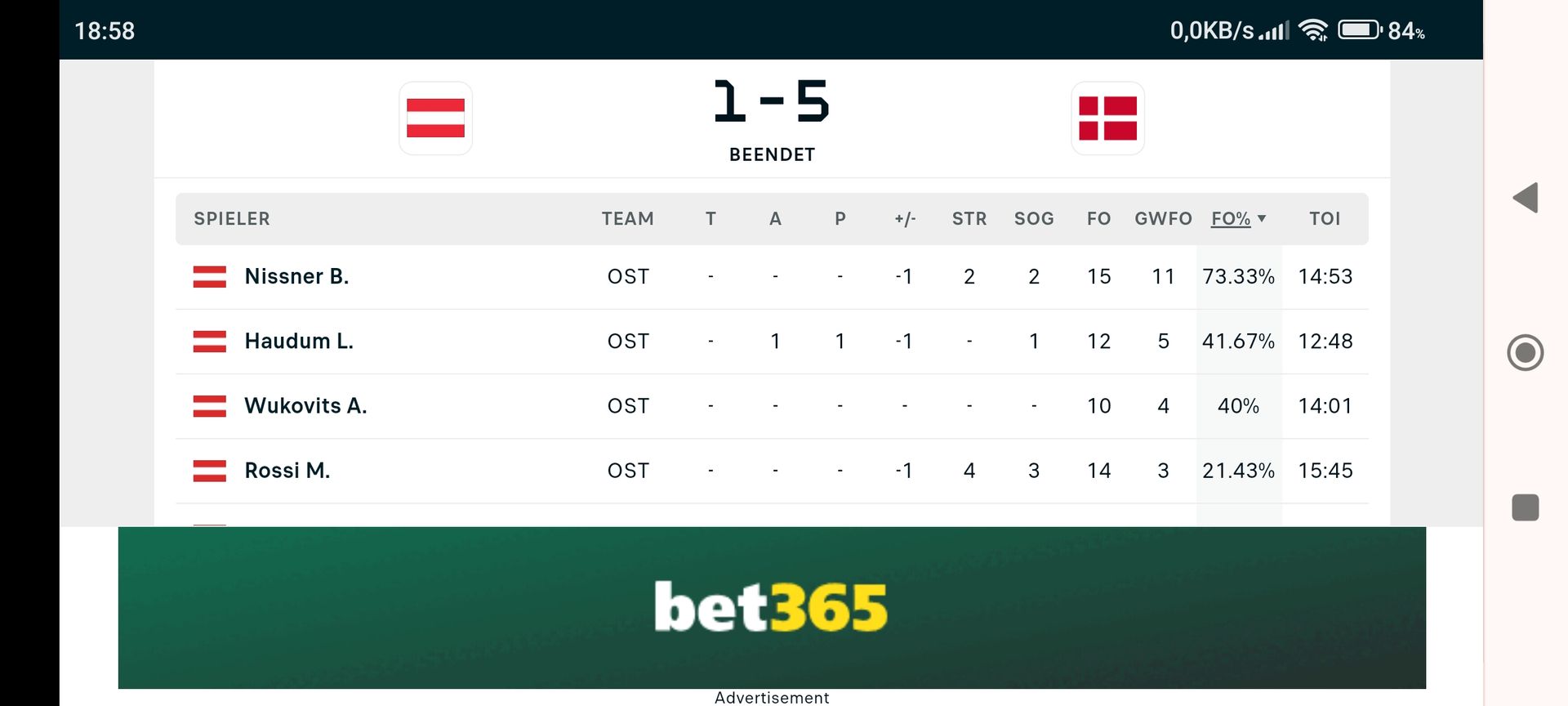Sort by STR column header

969,219
